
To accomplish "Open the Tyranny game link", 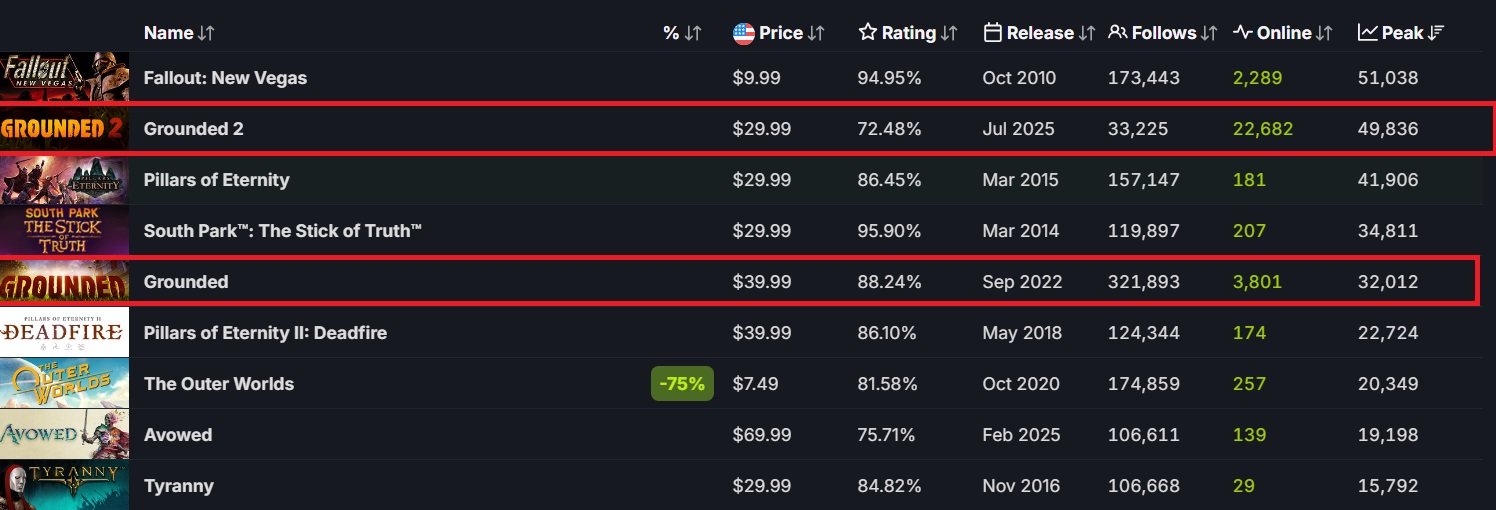I will (x=178, y=486).
